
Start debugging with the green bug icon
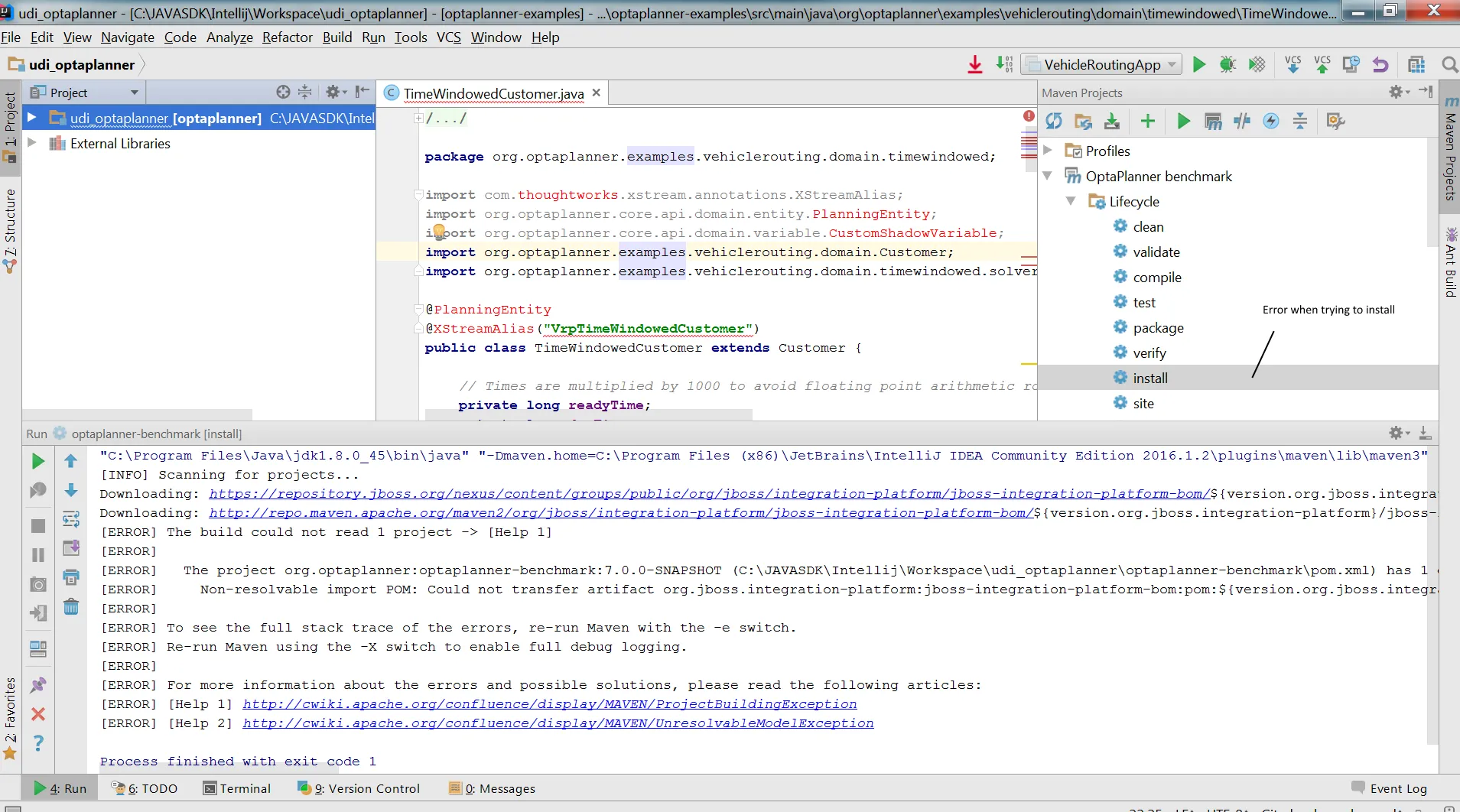[1228, 65]
